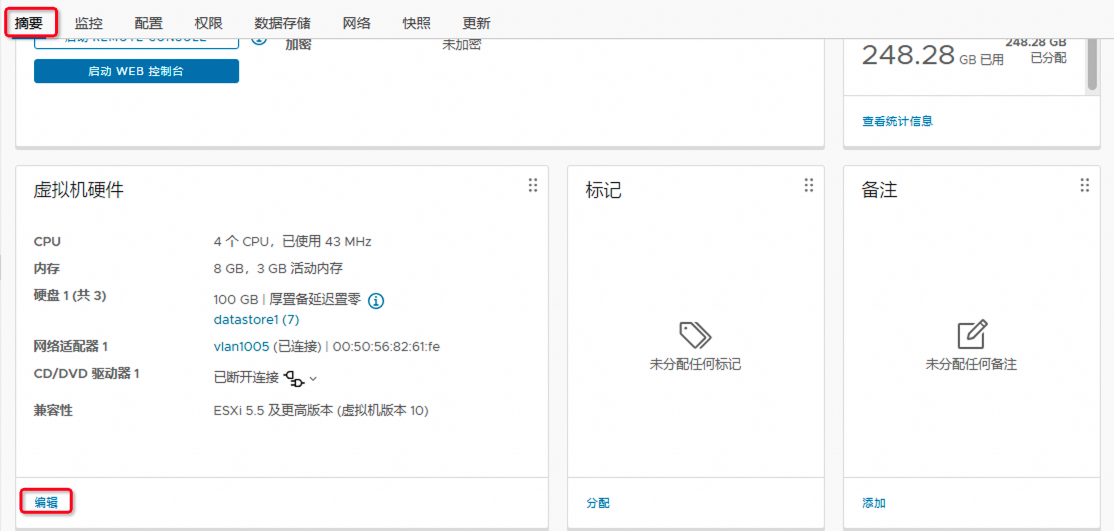The width and height of the screenshot is (1114, 531).
Task: Click the 已断开连接 status text
Action: point(246,378)
